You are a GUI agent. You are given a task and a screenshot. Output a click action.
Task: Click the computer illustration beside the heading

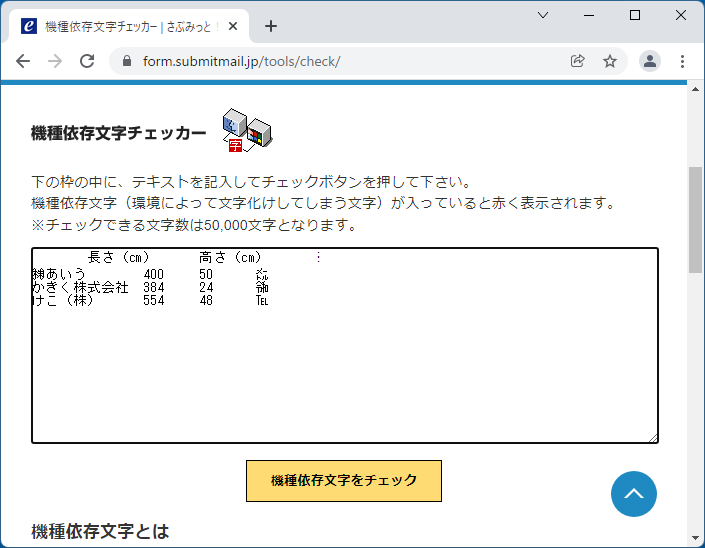[x=246, y=131]
